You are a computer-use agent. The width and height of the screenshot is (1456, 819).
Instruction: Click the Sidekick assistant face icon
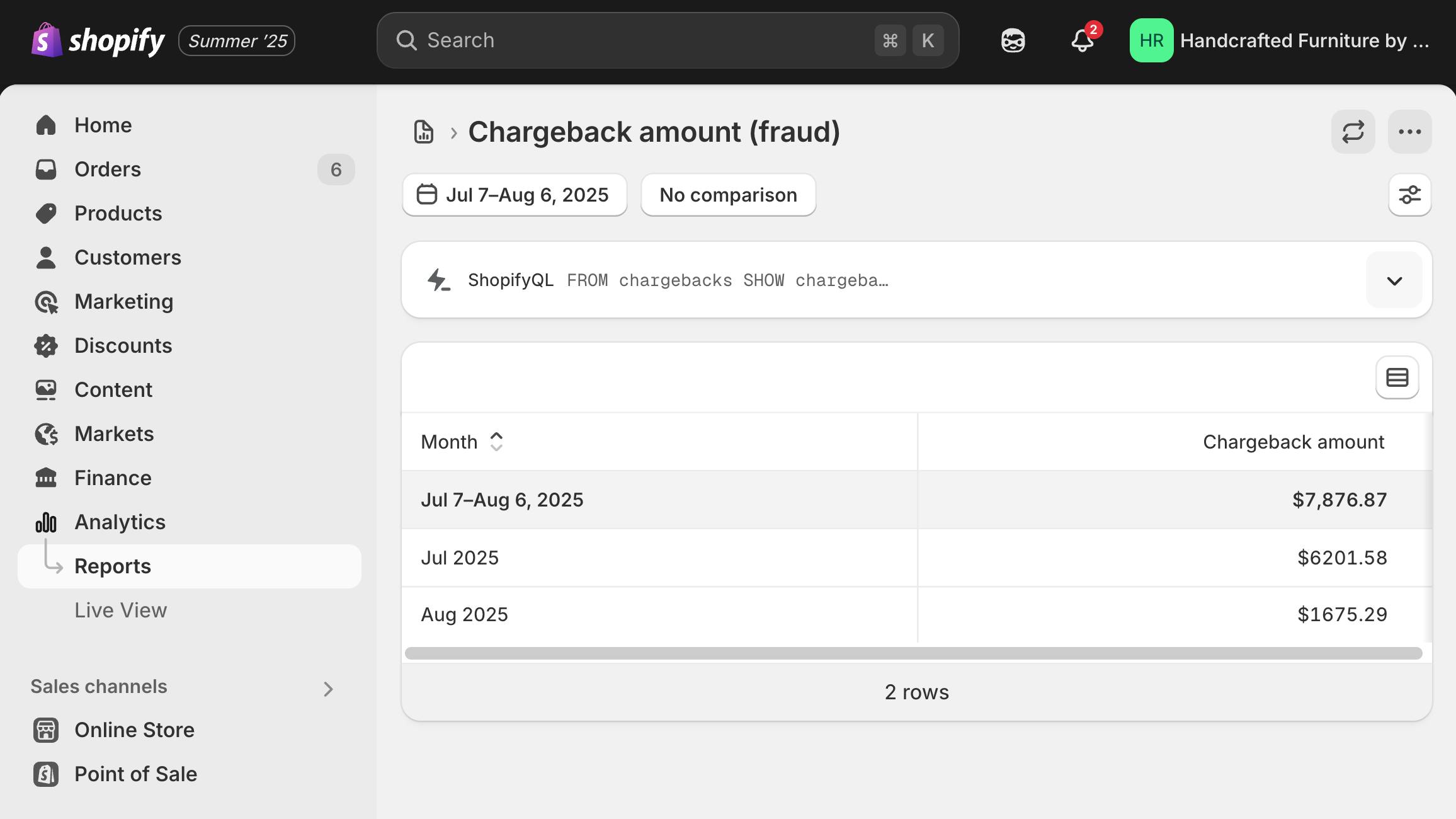coord(1013,41)
